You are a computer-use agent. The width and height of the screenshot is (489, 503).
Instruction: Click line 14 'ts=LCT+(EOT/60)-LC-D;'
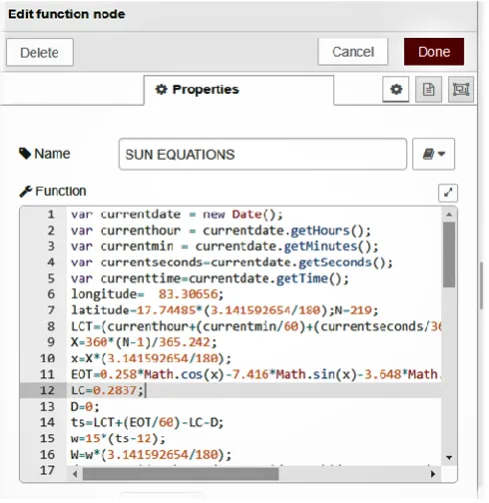147,423
